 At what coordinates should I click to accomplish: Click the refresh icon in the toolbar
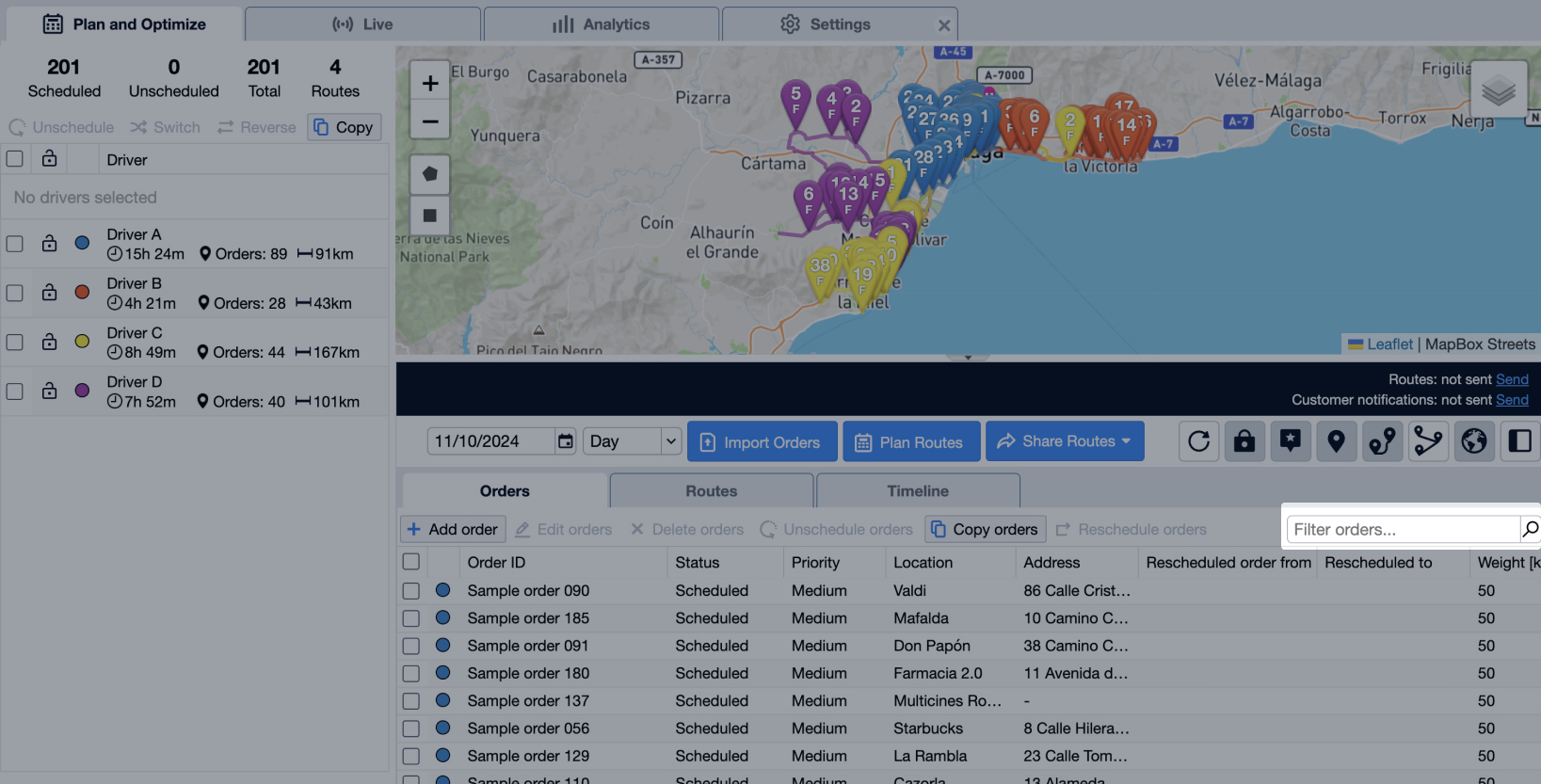tap(1198, 441)
